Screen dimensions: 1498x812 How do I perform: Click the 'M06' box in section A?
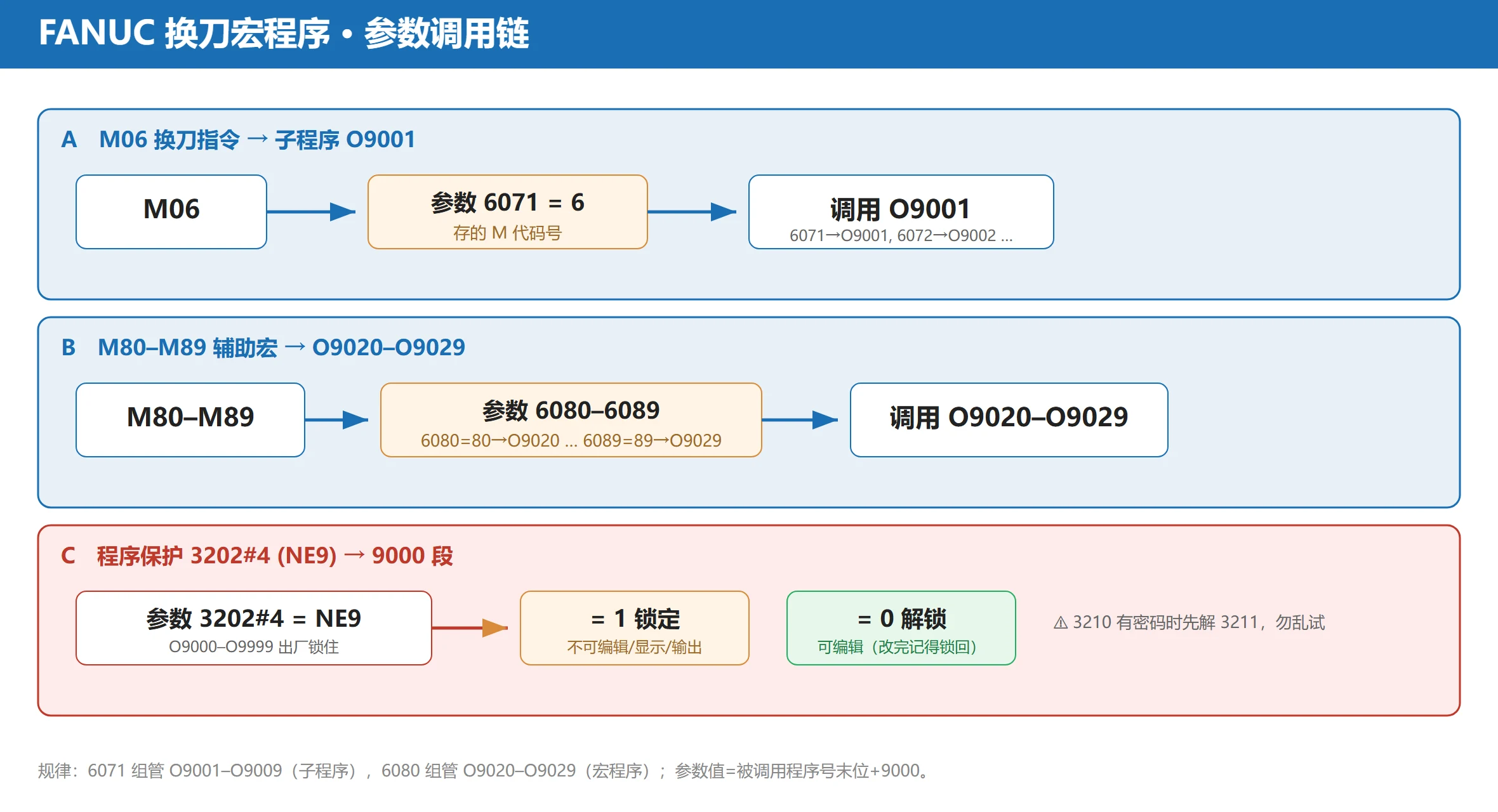click(171, 212)
